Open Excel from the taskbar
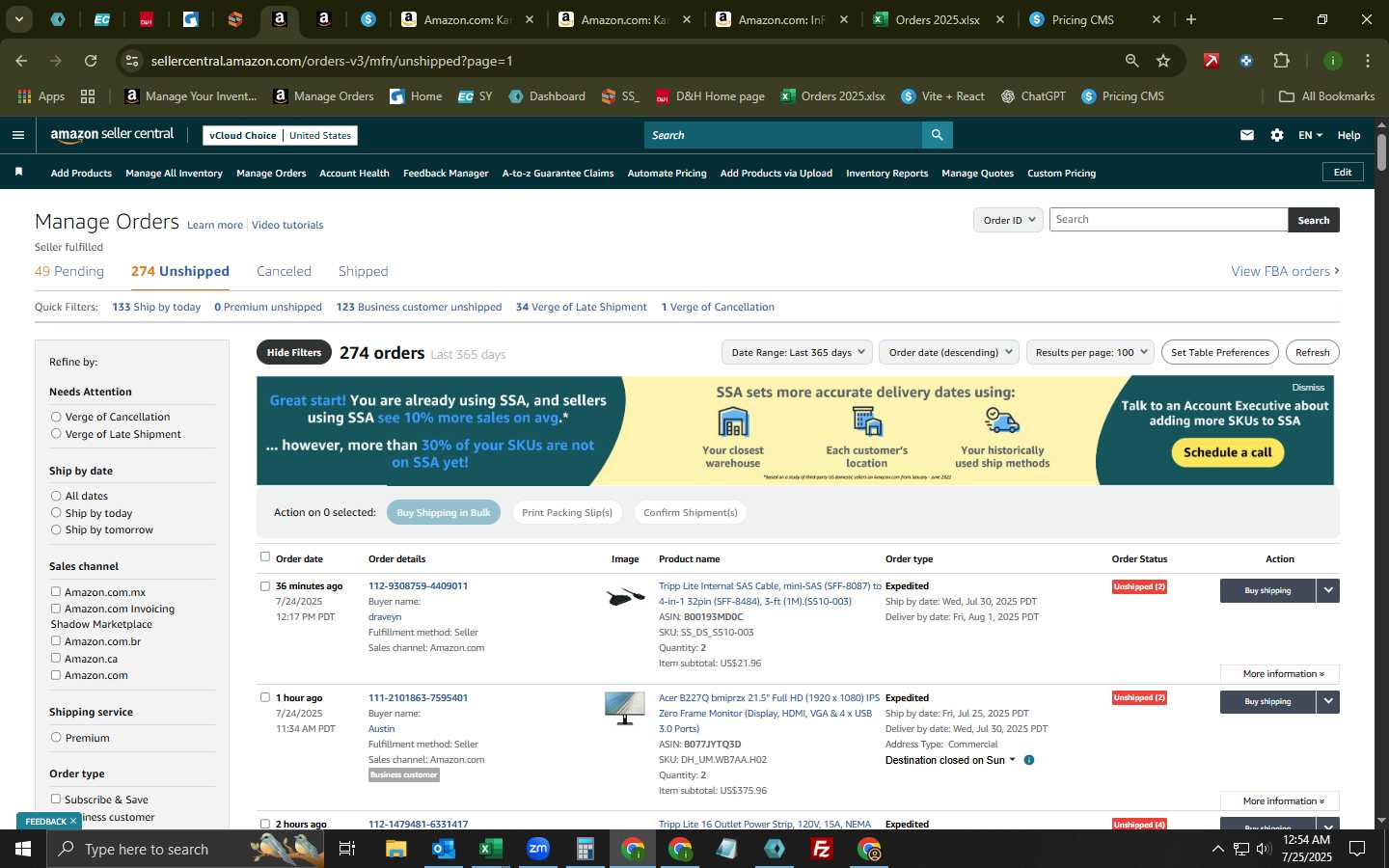The image size is (1389, 868). point(490,849)
